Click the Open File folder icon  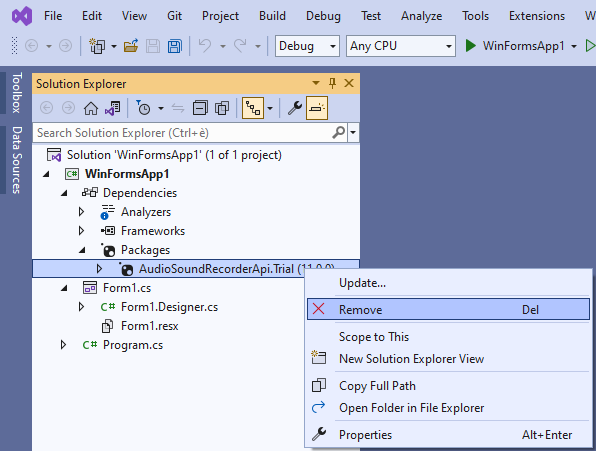tap(131, 46)
